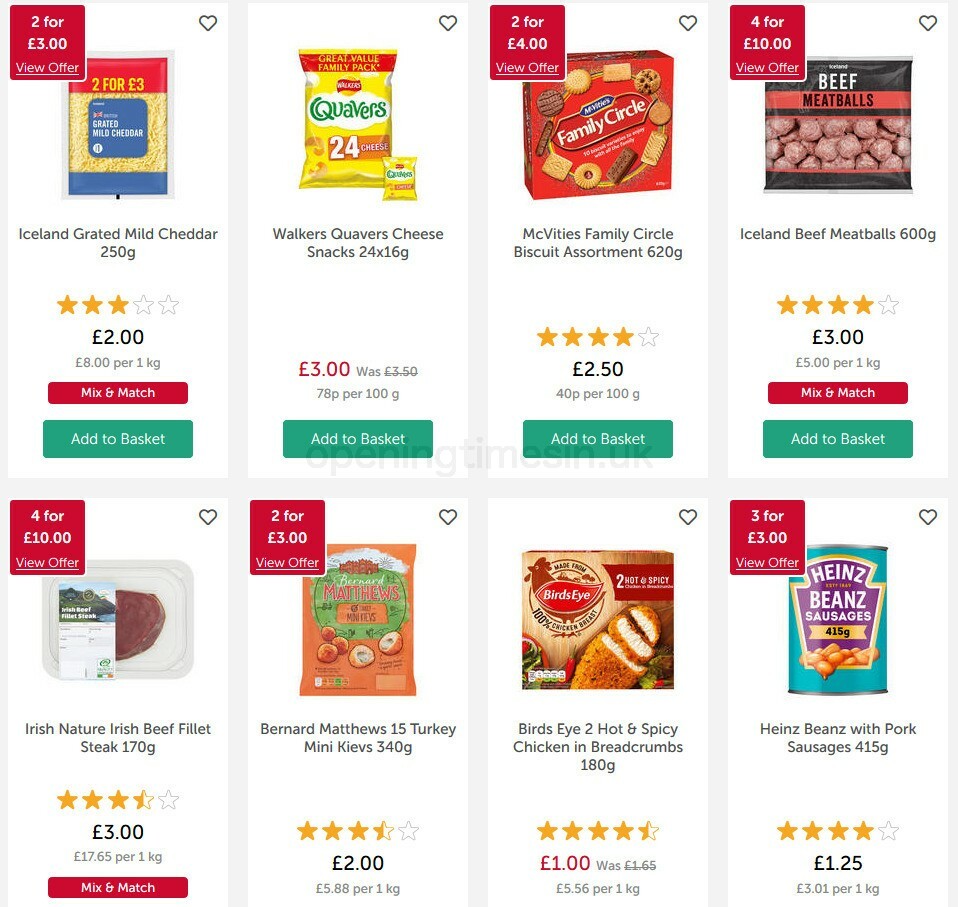Select Mix & Match on Iceland Beef Meatballs
The width and height of the screenshot is (958, 907).
click(x=837, y=392)
